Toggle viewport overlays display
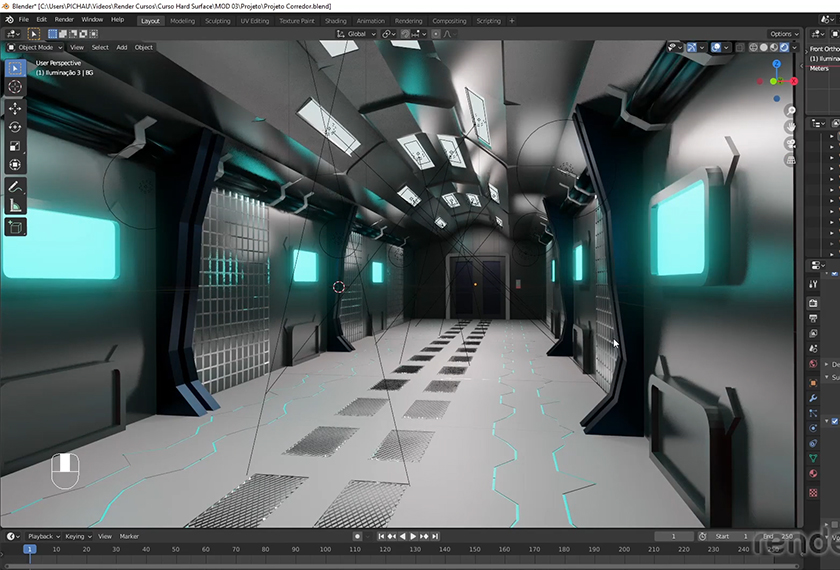Image resolution: width=840 pixels, height=570 pixels. coord(717,47)
